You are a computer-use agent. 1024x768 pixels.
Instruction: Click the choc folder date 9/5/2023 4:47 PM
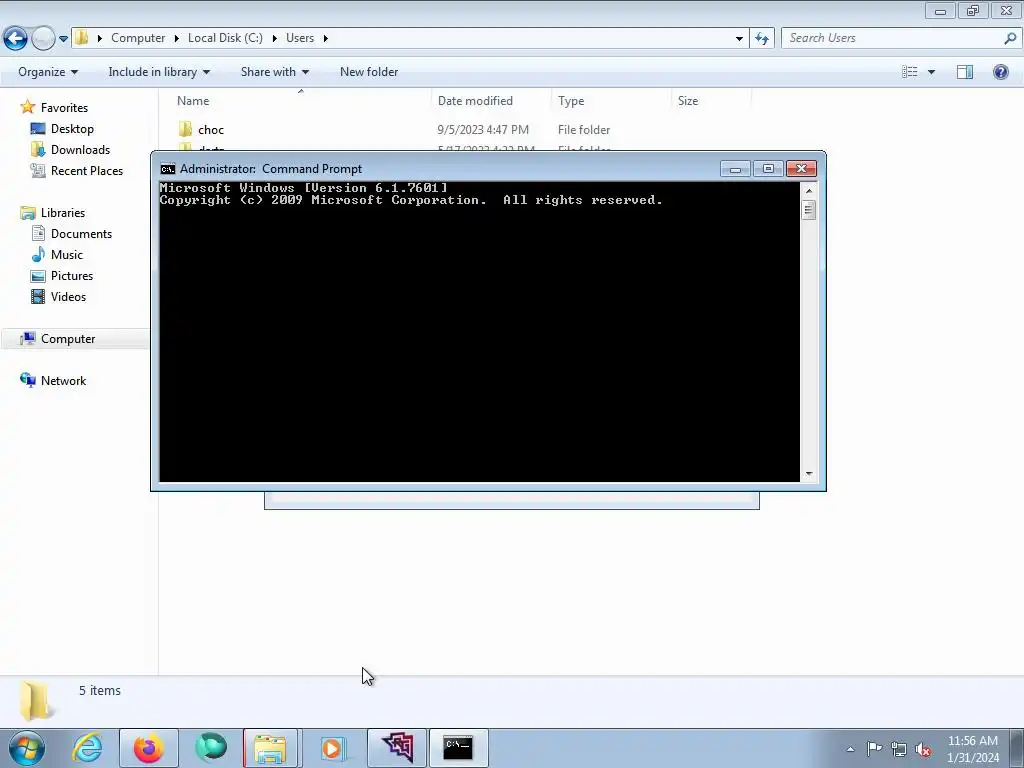(x=483, y=129)
